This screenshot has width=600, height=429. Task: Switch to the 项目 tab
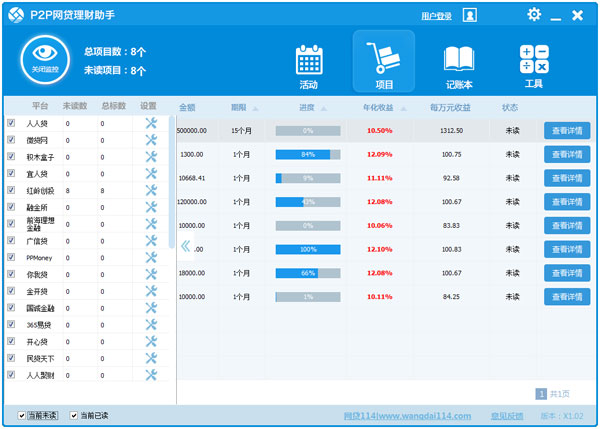[383, 64]
